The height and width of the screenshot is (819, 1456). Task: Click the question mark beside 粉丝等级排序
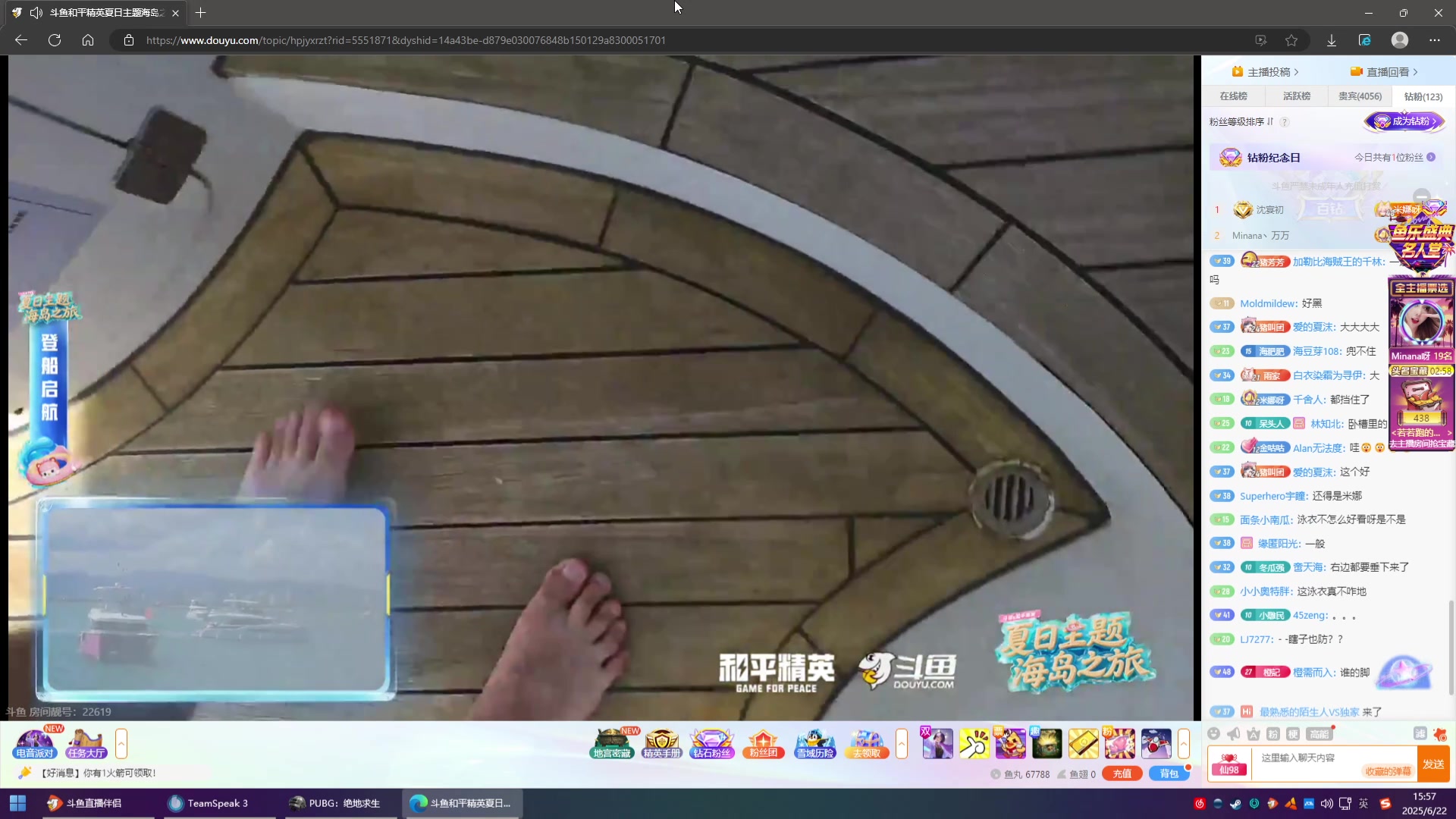pos(1284,122)
